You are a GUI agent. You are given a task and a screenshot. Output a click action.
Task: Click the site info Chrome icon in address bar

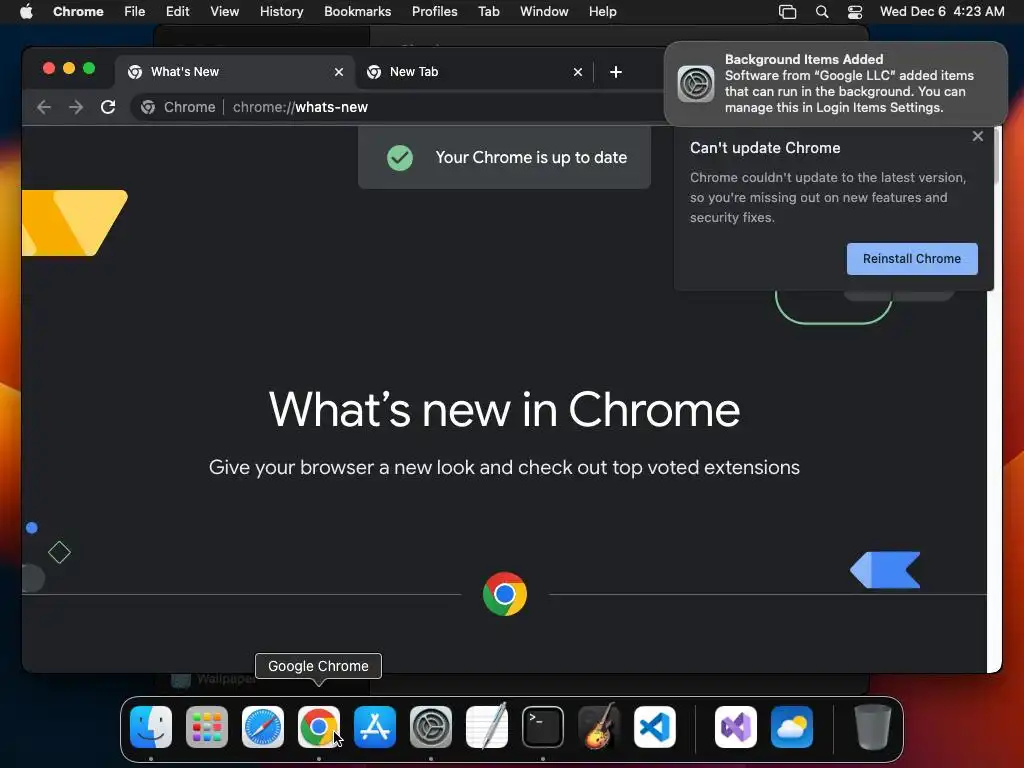tap(148, 107)
